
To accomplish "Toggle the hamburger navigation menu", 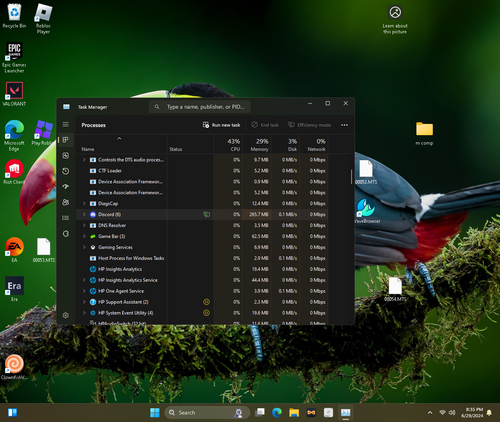I will coord(66,124).
